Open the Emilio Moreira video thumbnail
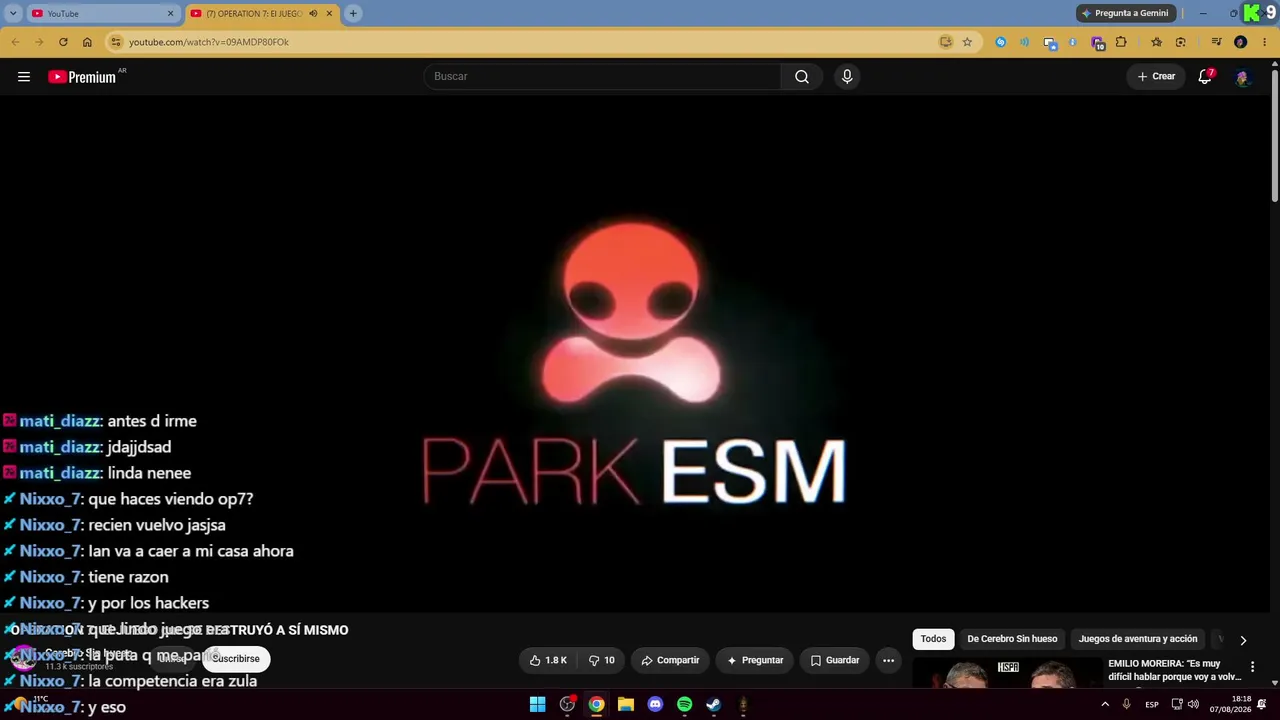Viewport: 1280px width, 720px height. (x=1007, y=673)
